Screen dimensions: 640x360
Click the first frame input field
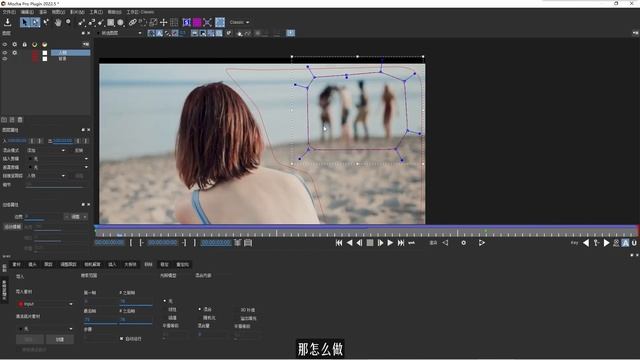coord(100,302)
